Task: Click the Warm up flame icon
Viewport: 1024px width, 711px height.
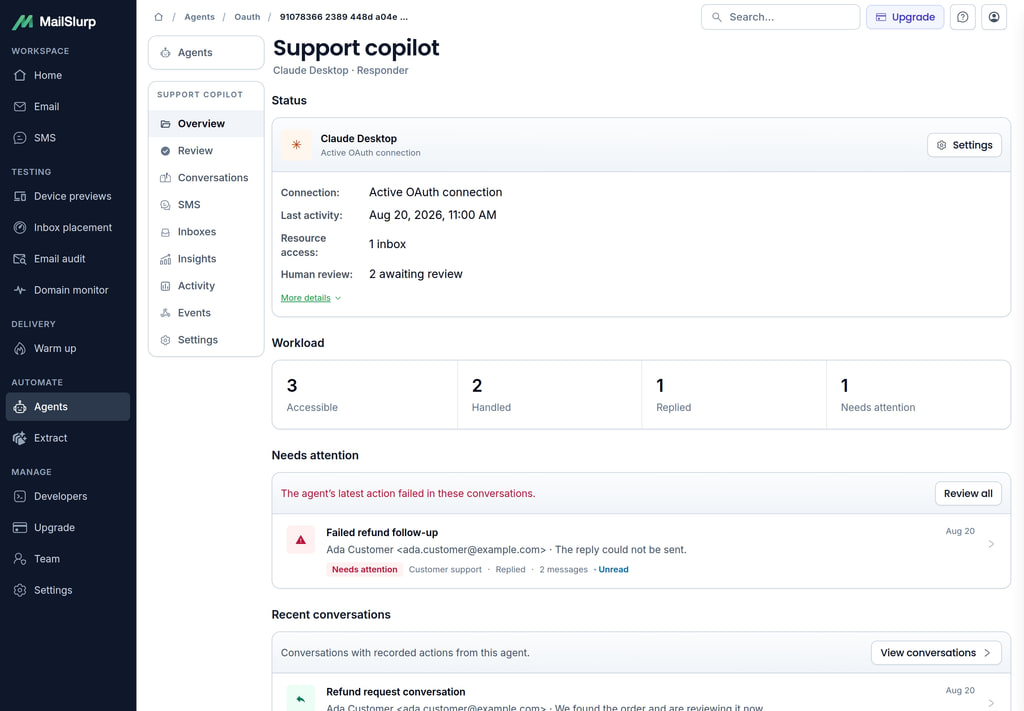Action: click(x=20, y=349)
